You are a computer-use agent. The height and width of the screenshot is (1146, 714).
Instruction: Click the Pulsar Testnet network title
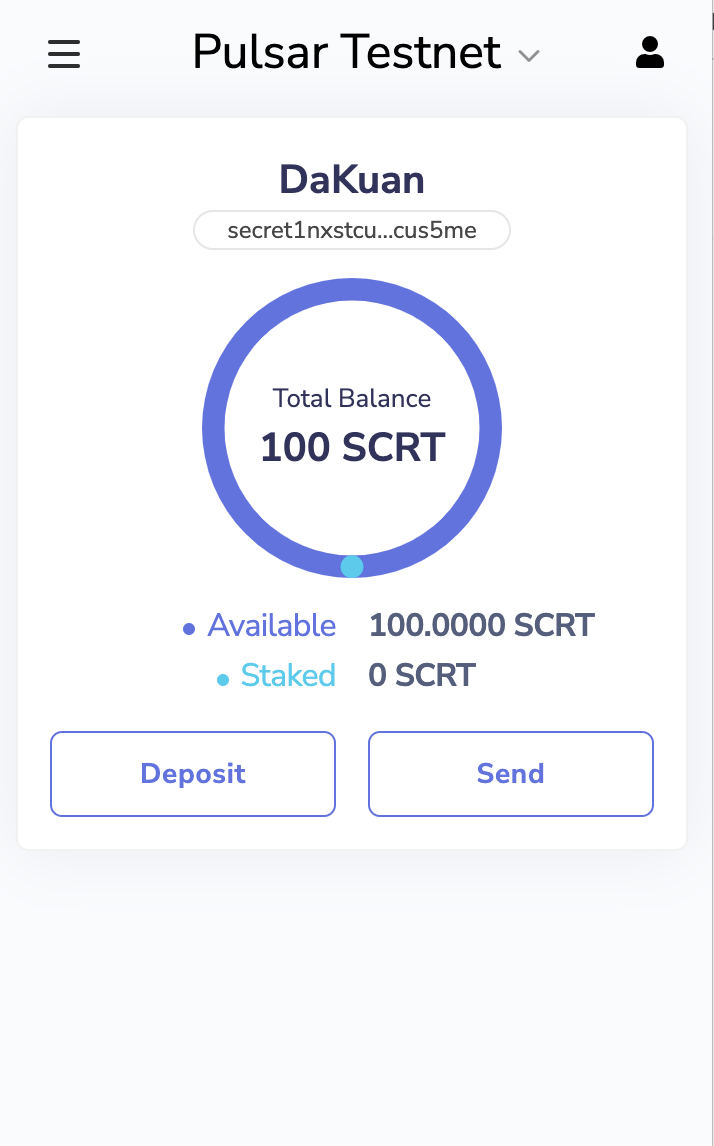(x=347, y=52)
